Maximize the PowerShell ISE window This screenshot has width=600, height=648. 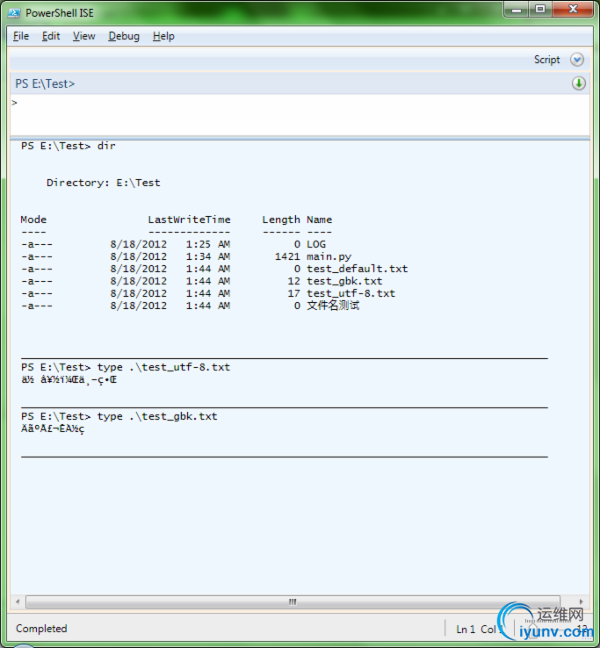coord(540,9)
